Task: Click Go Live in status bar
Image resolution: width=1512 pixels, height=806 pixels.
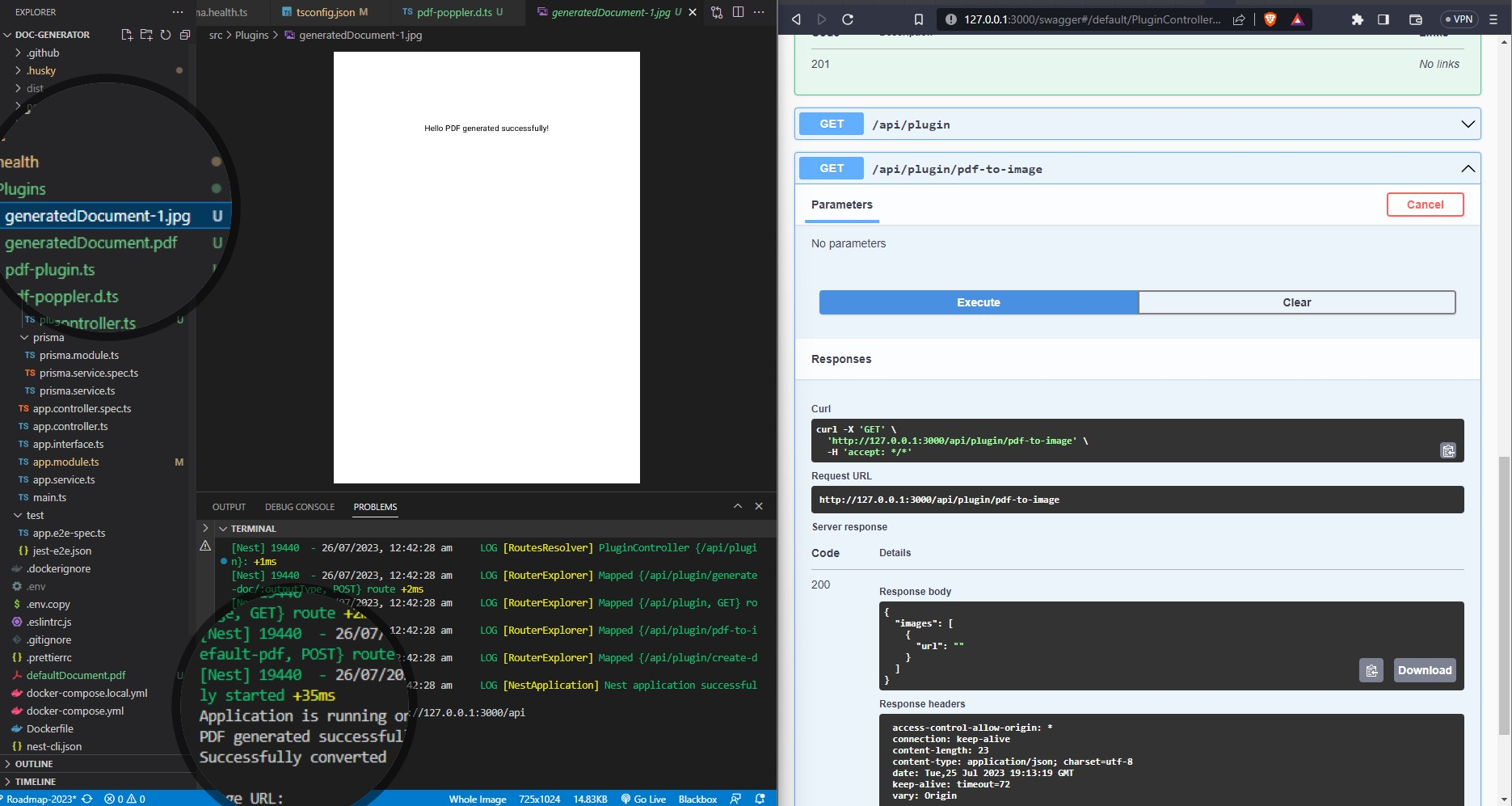Action: point(643,799)
